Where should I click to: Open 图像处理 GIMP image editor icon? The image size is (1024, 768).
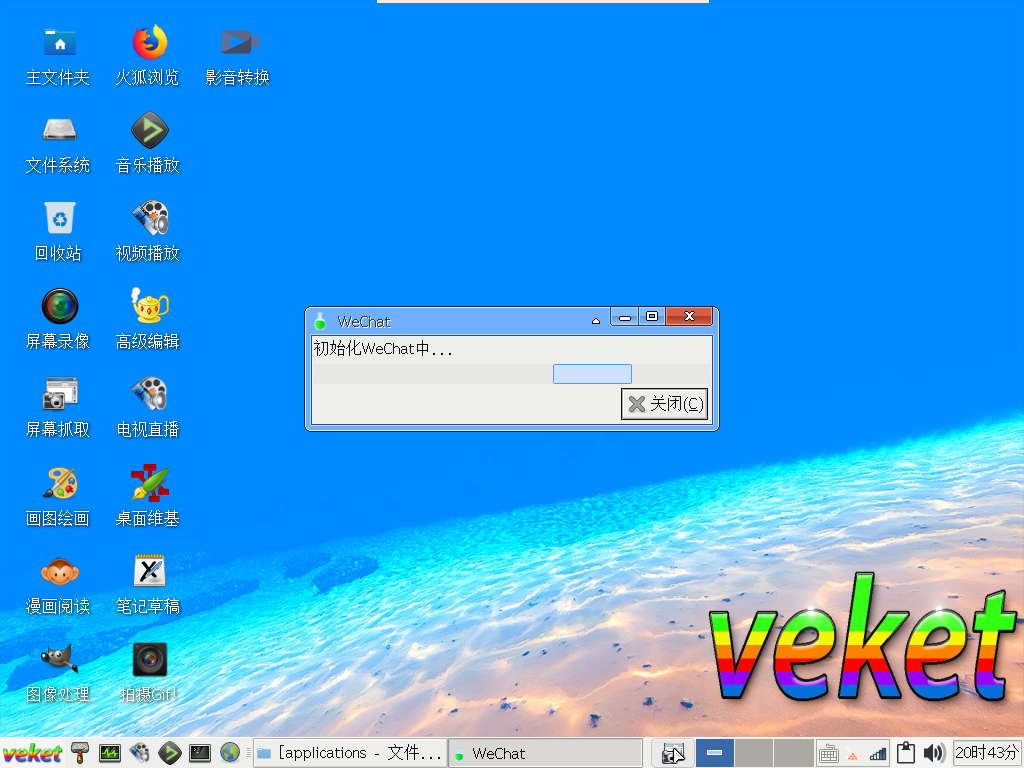[x=59, y=659]
